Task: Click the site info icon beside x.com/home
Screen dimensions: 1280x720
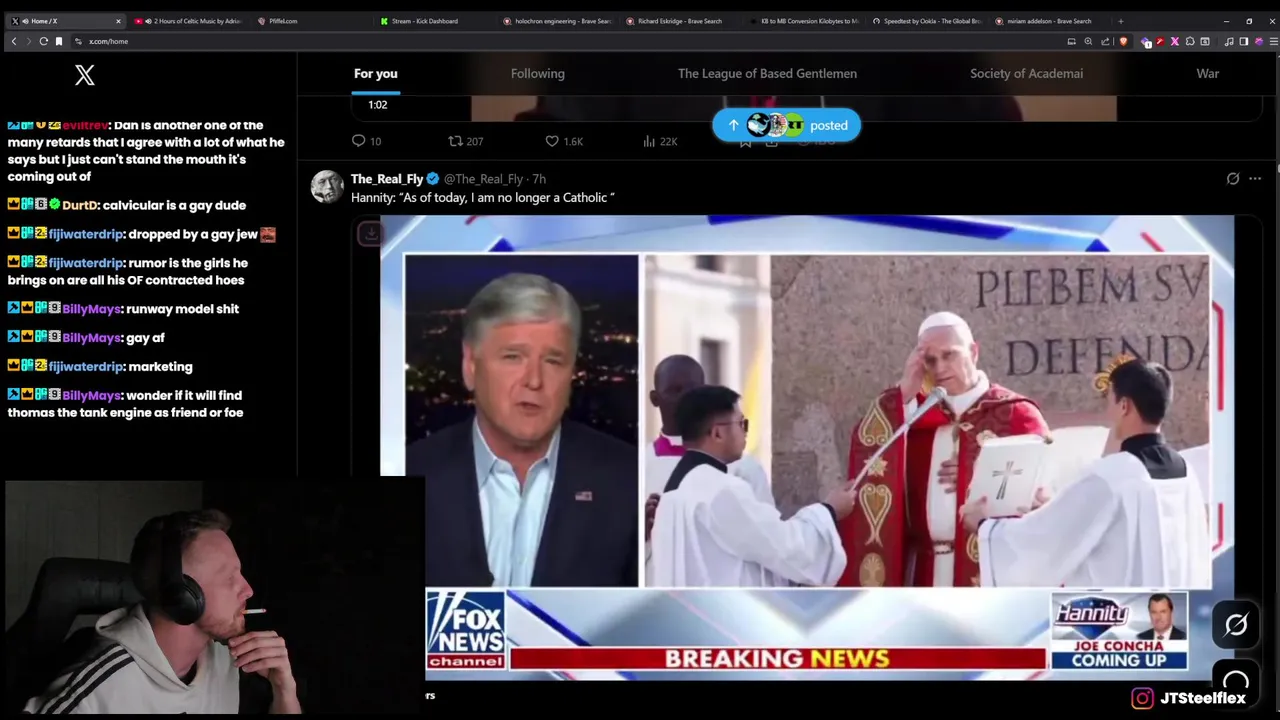Action: pyautogui.click(x=78, y=41)
